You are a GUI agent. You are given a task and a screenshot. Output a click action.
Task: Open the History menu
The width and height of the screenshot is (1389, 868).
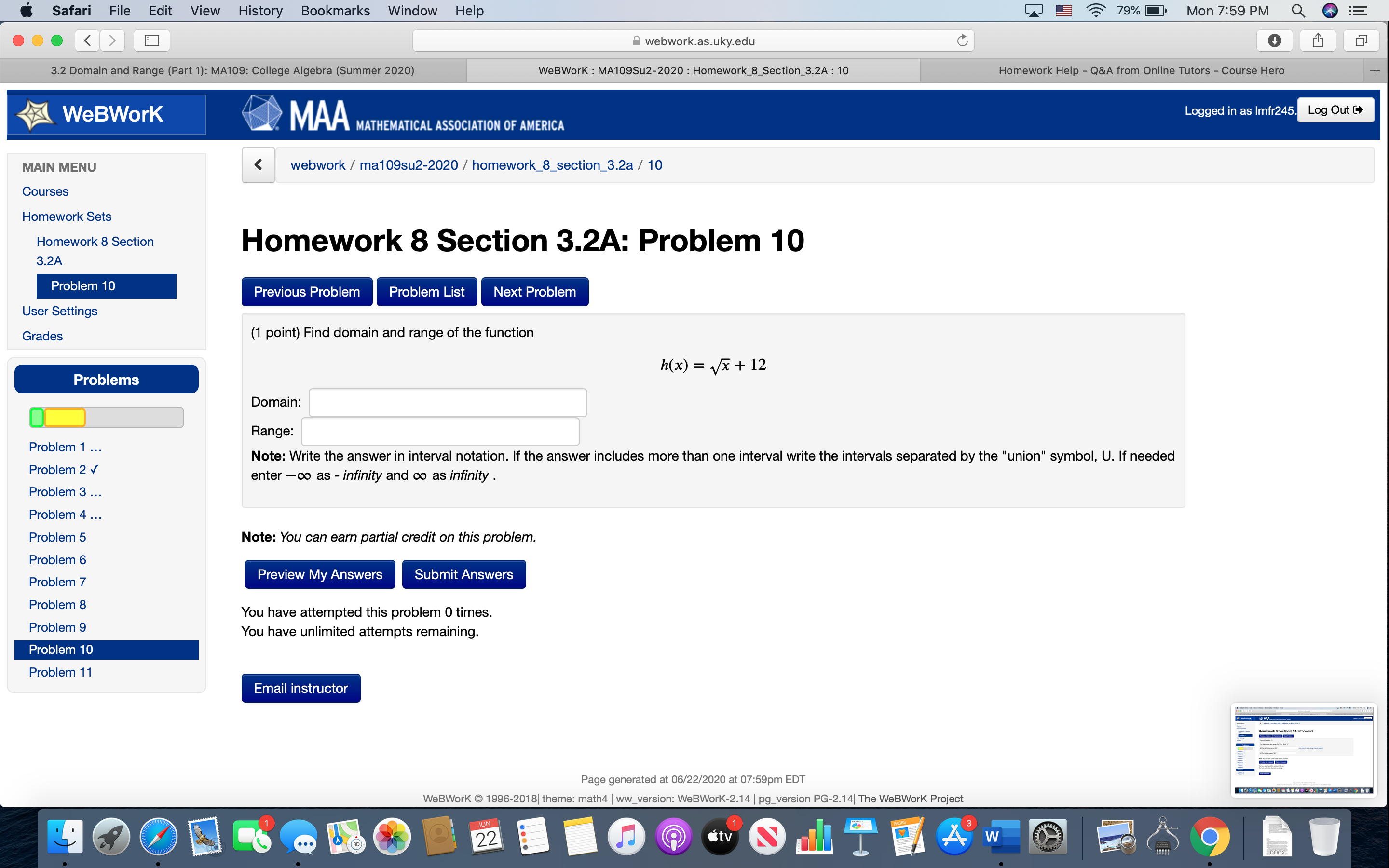[259, 10]
